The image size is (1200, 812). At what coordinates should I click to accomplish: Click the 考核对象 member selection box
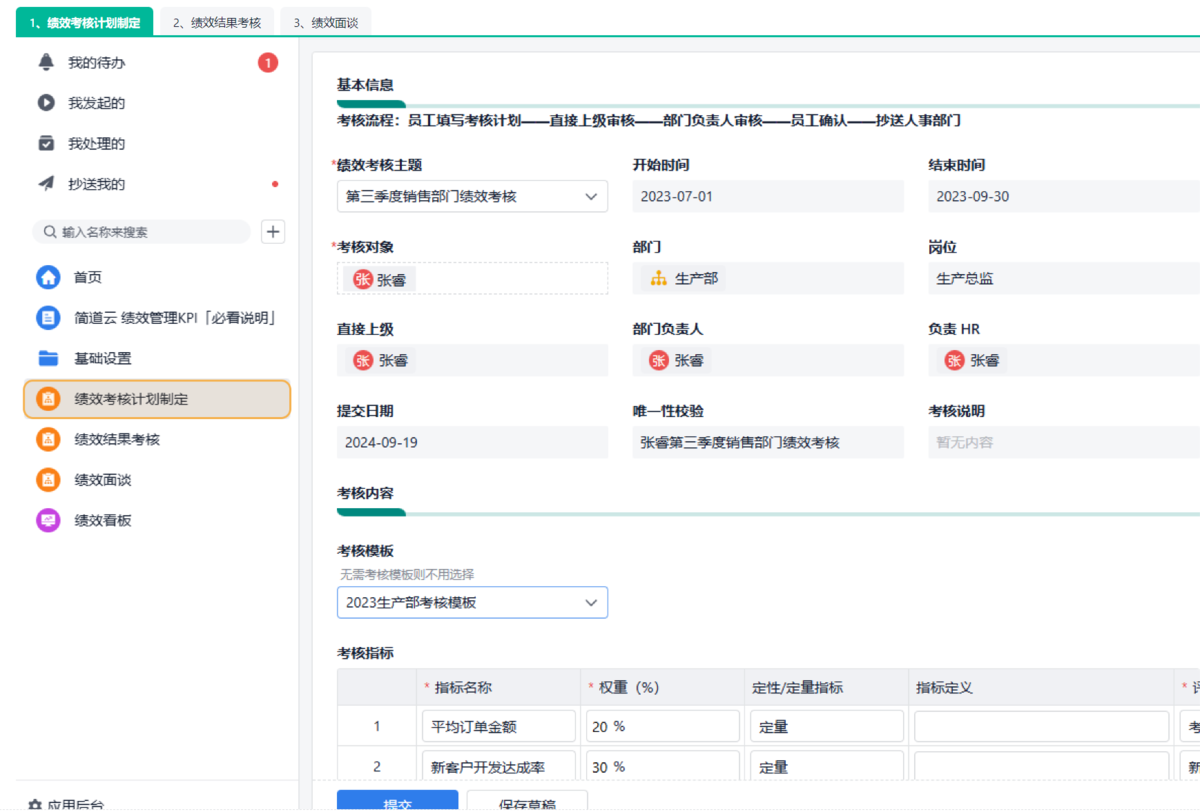click(472, 279)
